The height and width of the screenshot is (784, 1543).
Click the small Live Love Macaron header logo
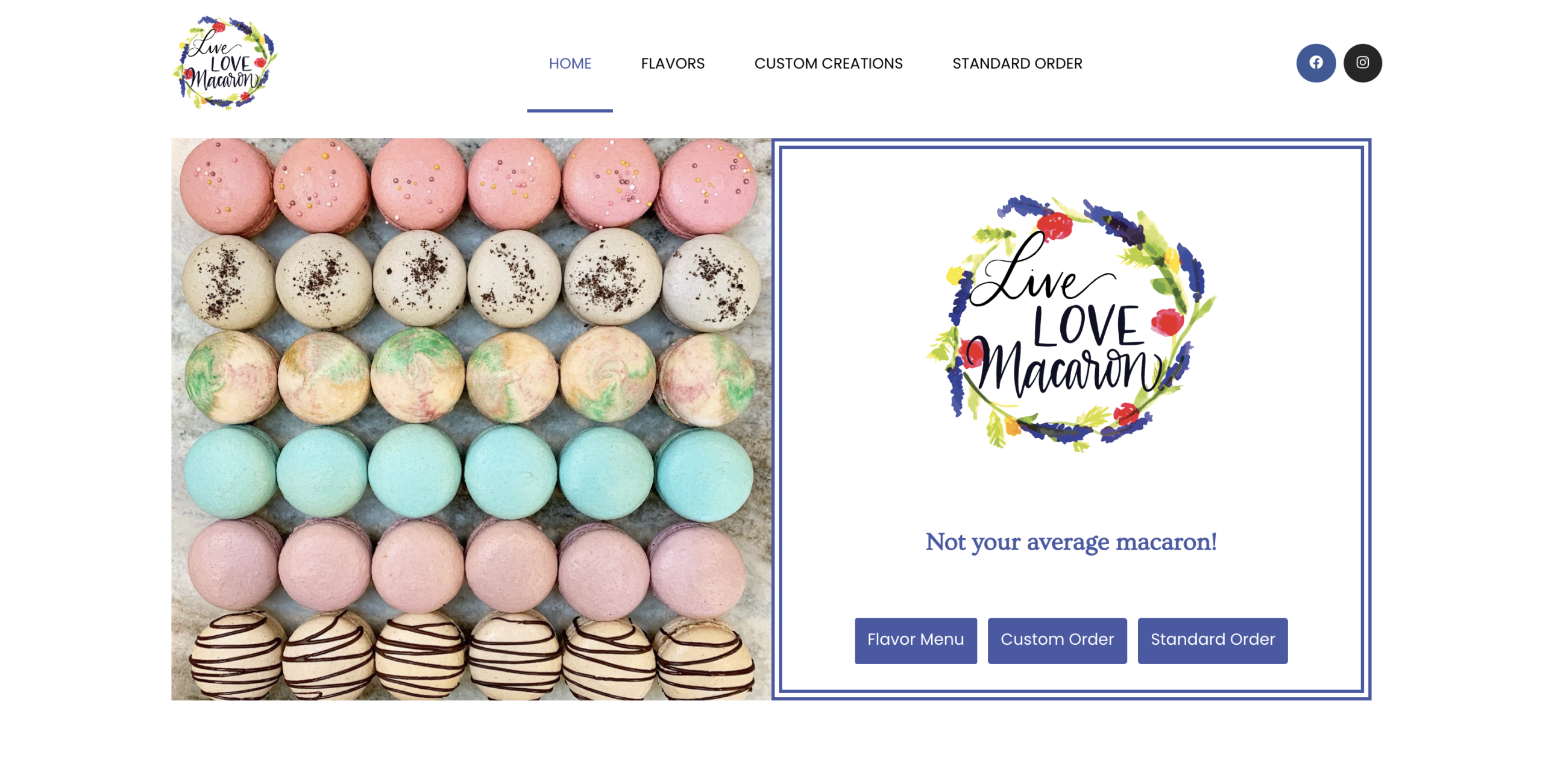click(x=224, y=63)
